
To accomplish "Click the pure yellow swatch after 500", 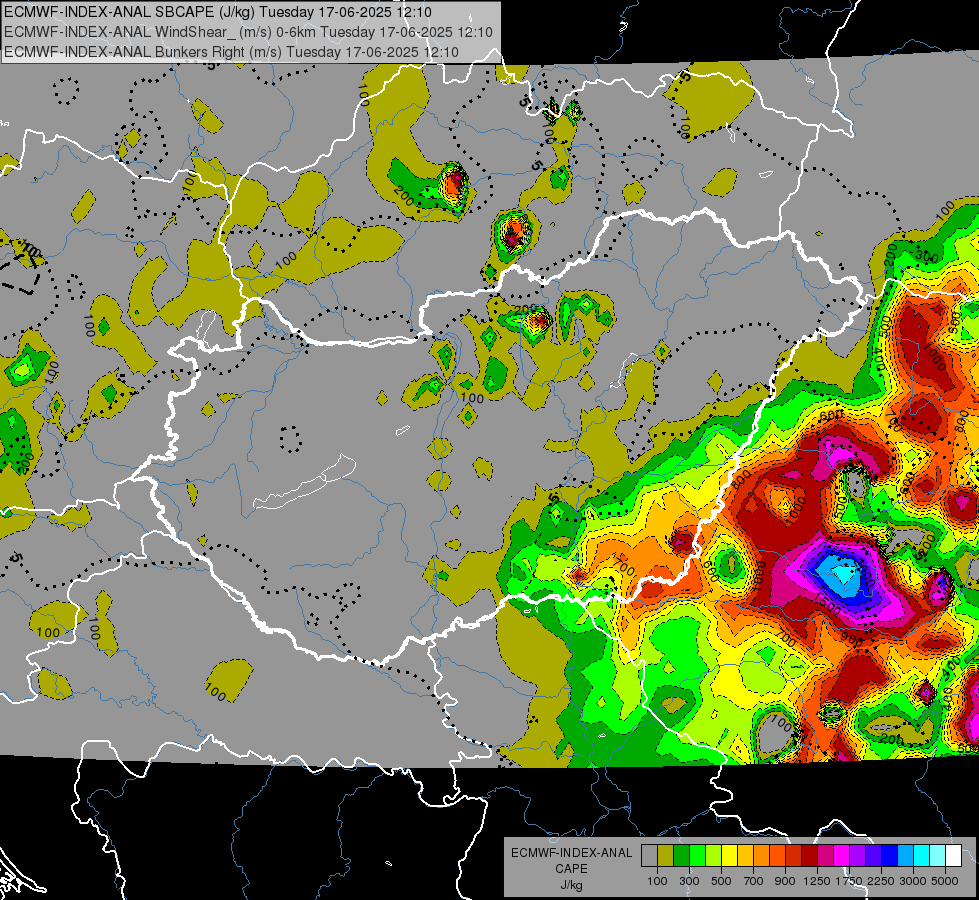I will point(729,855).
